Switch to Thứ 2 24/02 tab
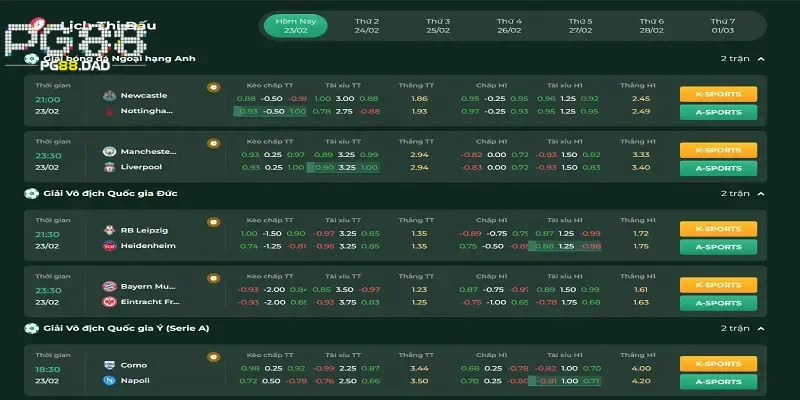Viewport: 800px width, 400px height. (x=367, y=26)
